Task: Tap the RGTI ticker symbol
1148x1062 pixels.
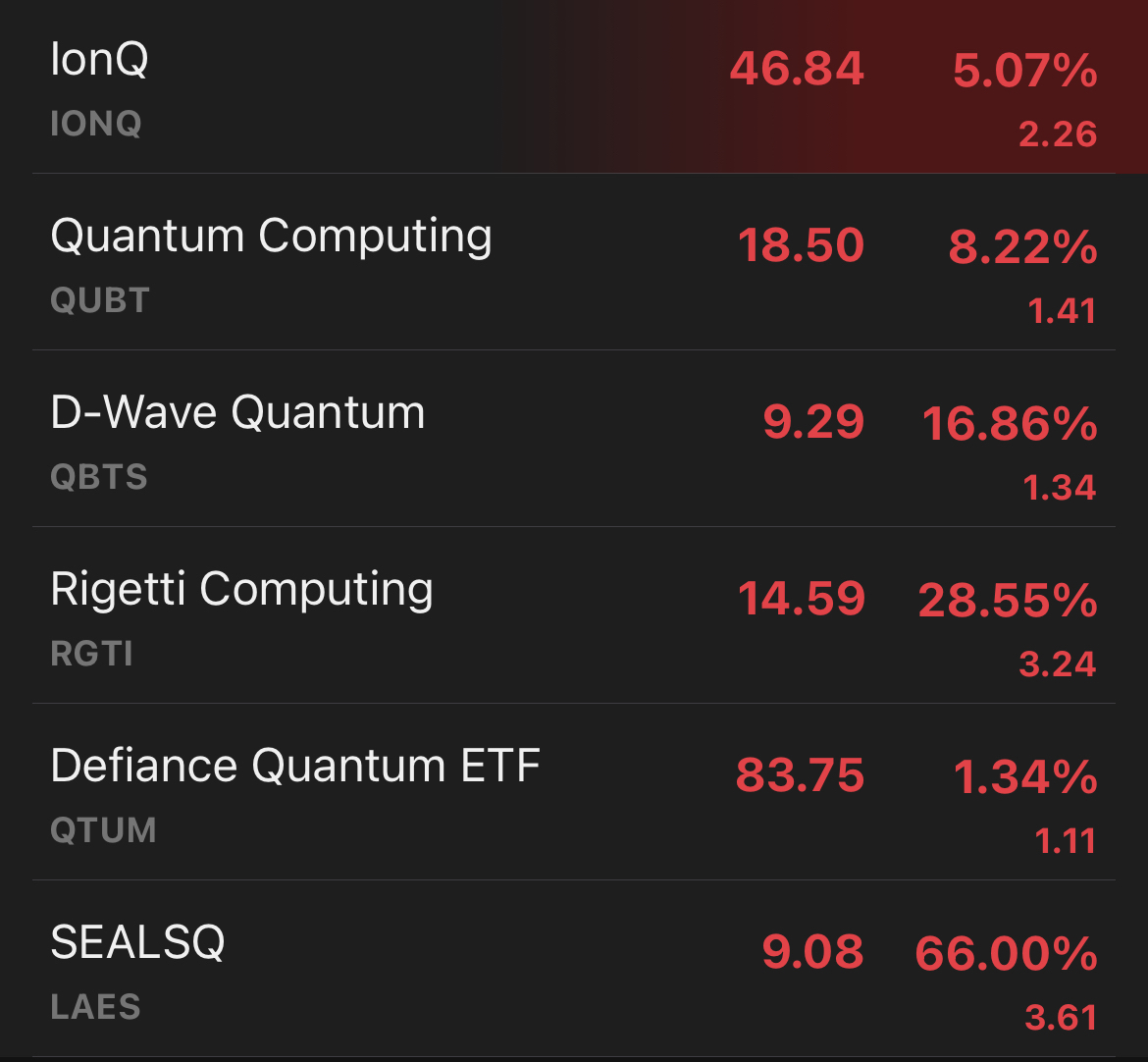Action: [x=92, y=655]
